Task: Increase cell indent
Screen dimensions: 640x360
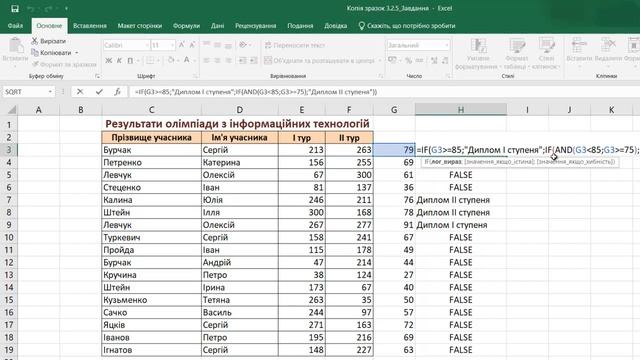Action: coord(253,60)
